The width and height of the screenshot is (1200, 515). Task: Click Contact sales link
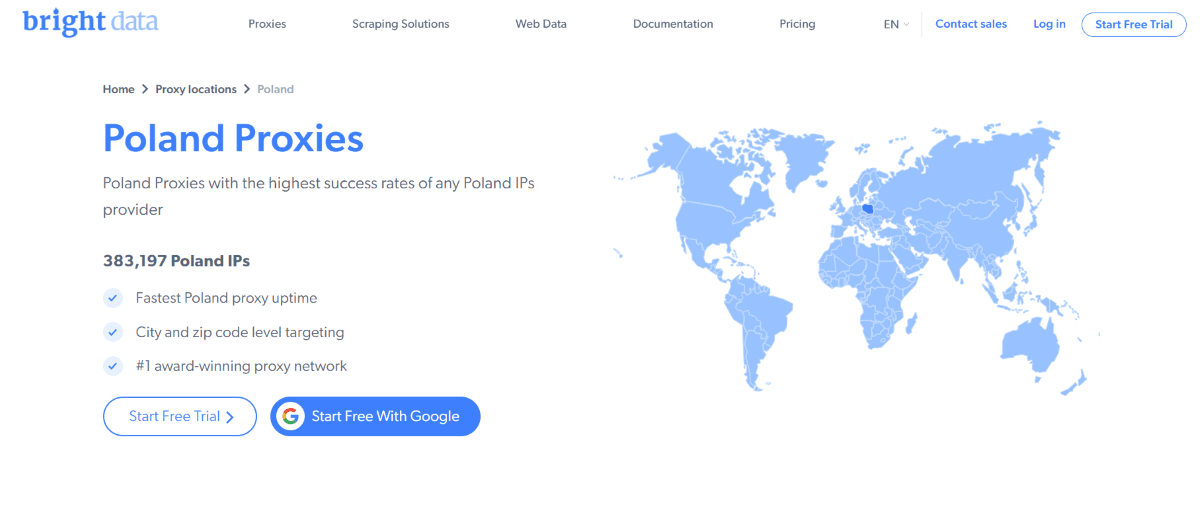point(971,24)
